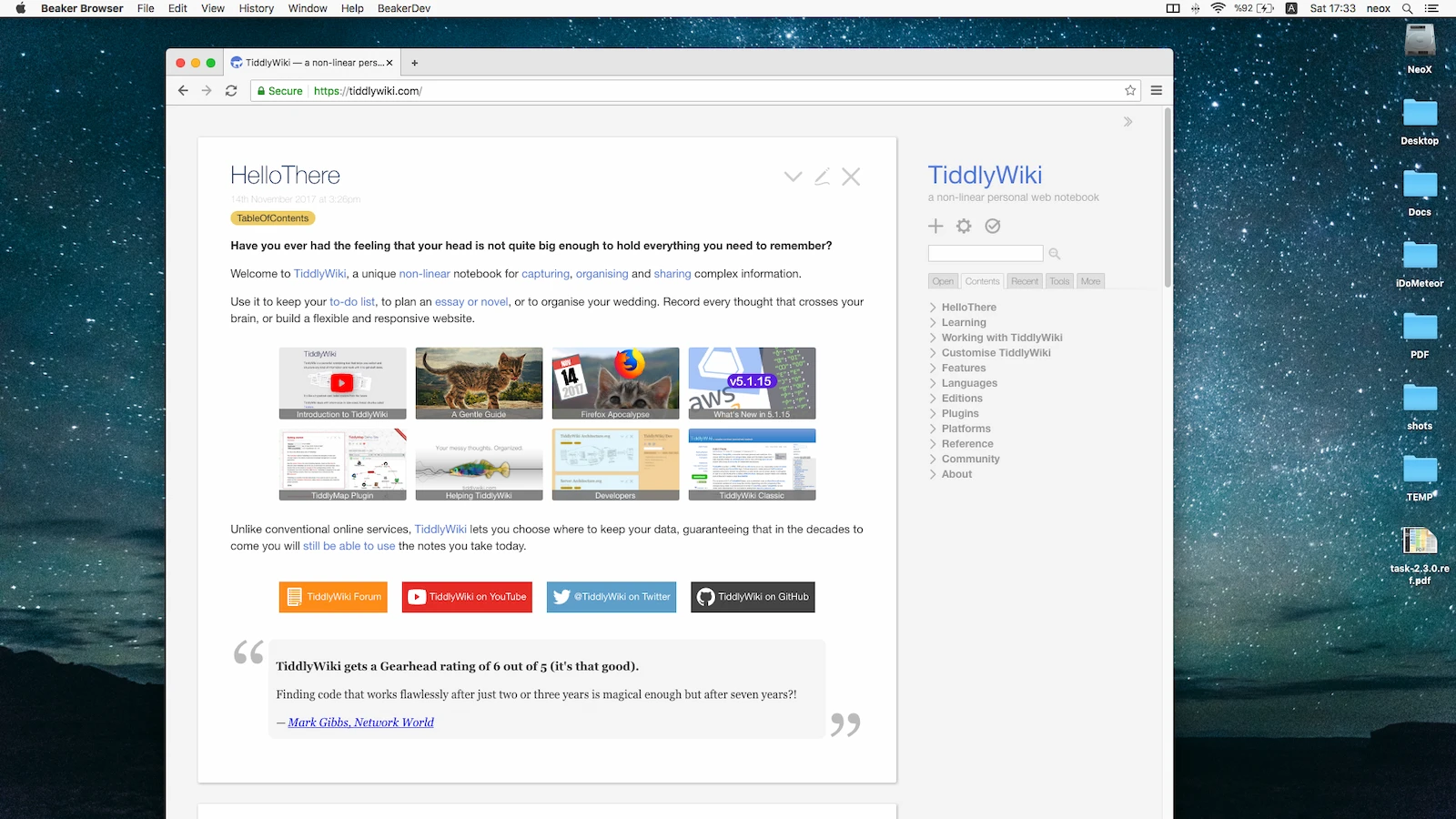Open the What's New in 5.1.15 thumbnail
The height and width of the screenshot is (819, 1456).
(752, 383)
